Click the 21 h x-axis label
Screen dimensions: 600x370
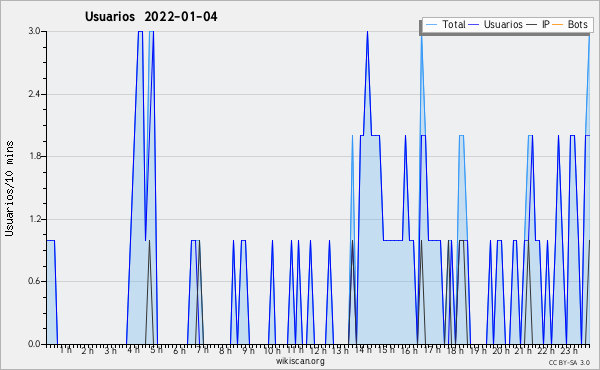(x=523, y=350)
